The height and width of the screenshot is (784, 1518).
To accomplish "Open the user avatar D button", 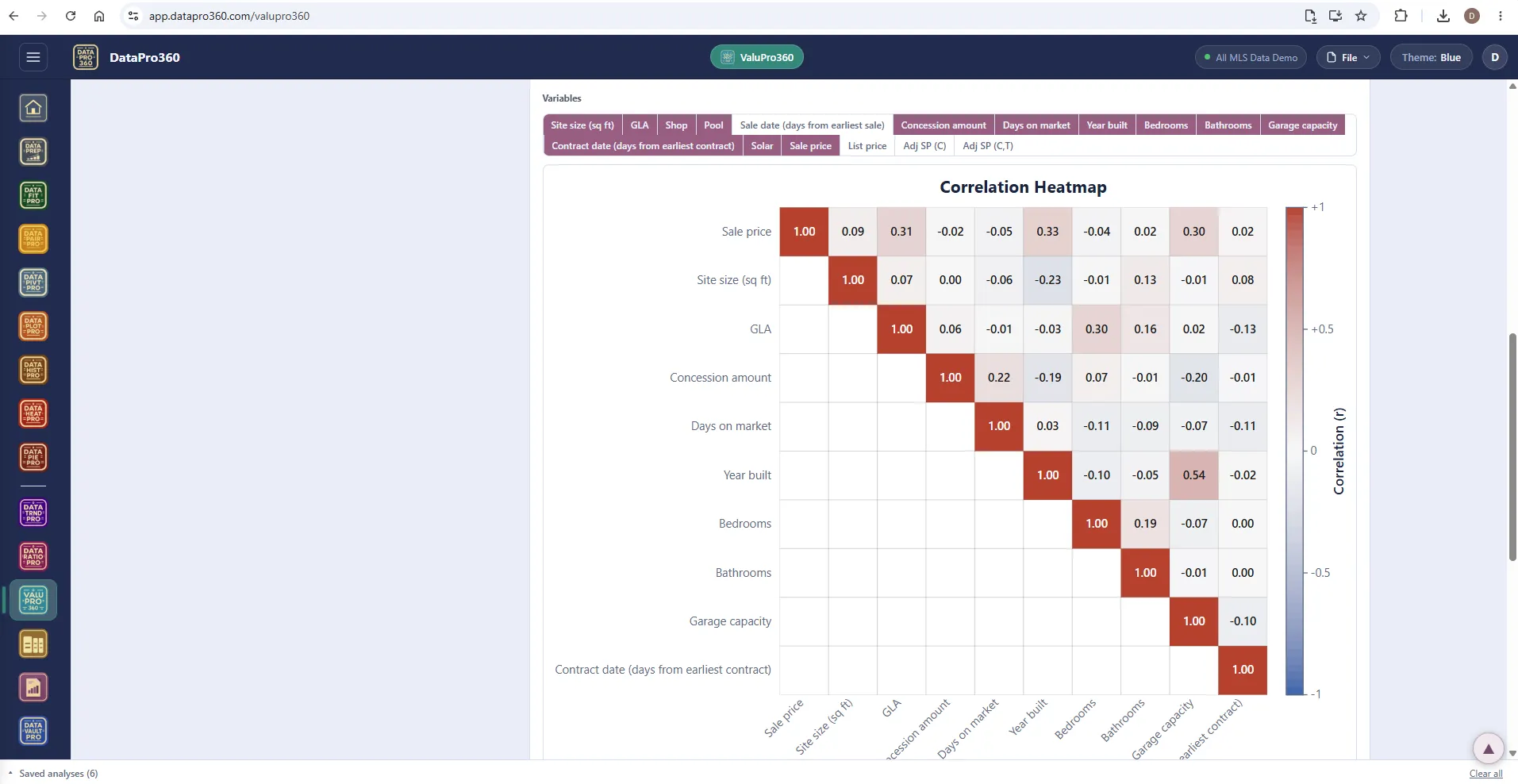I will coord(1495,57).
